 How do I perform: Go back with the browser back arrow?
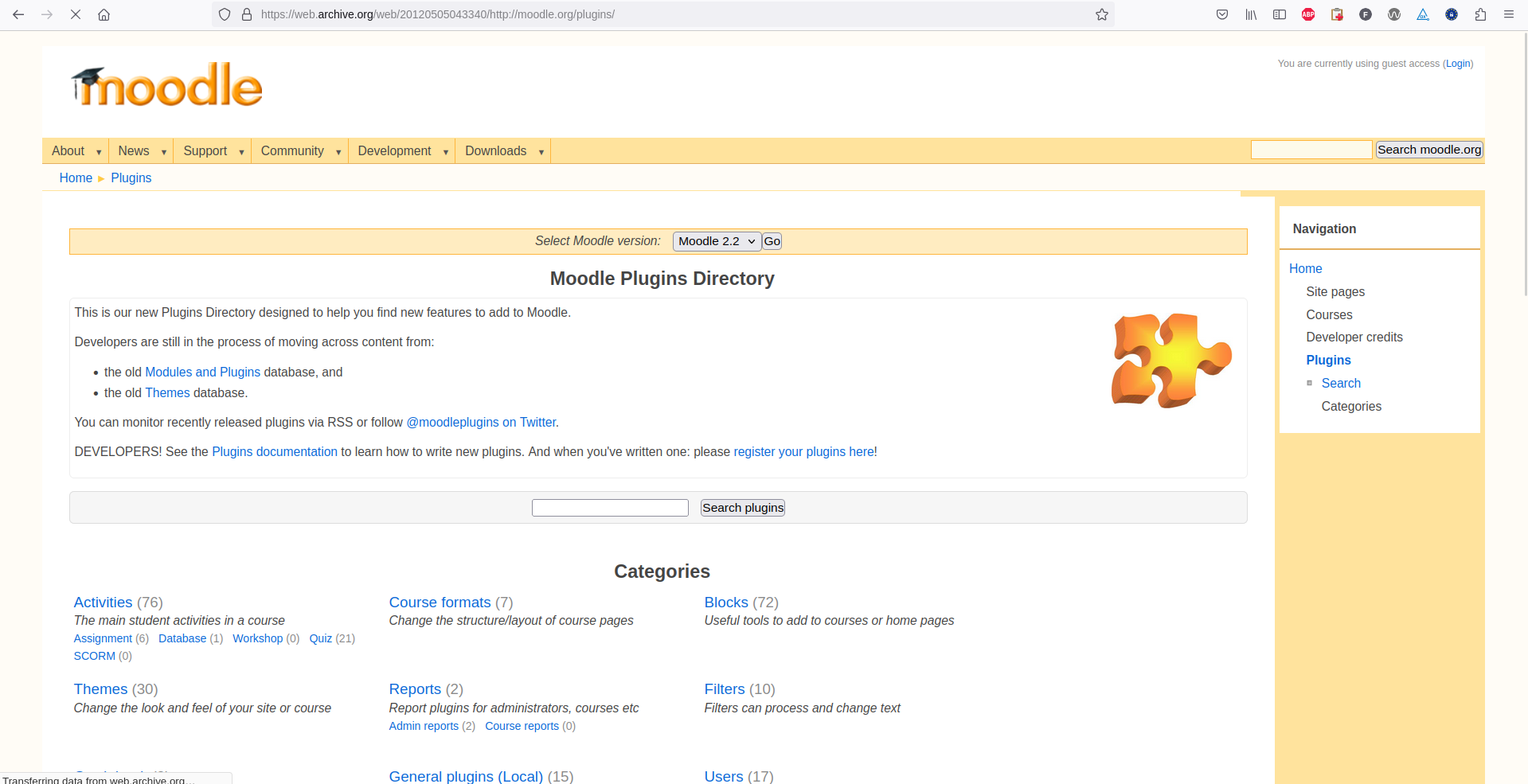point(18,14)
